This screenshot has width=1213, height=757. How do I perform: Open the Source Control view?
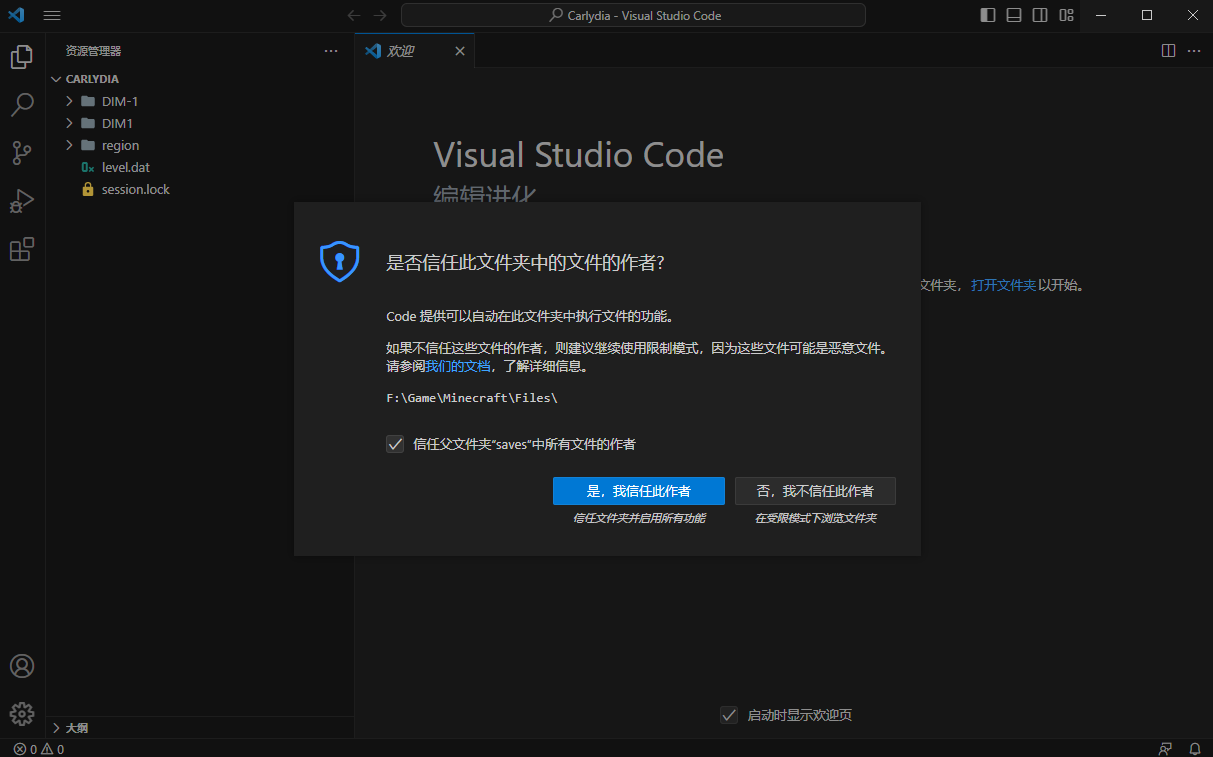(x=22, y=153)
